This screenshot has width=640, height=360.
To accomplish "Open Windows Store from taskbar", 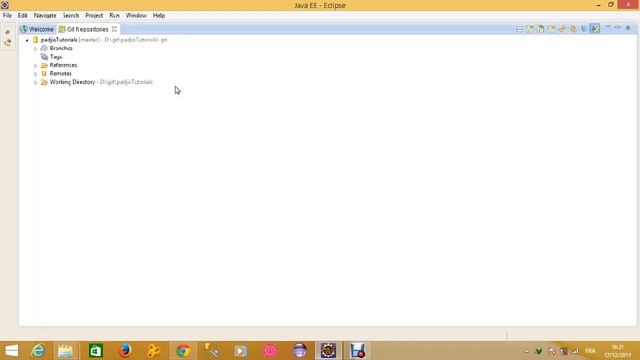I will tap(96, 351).
